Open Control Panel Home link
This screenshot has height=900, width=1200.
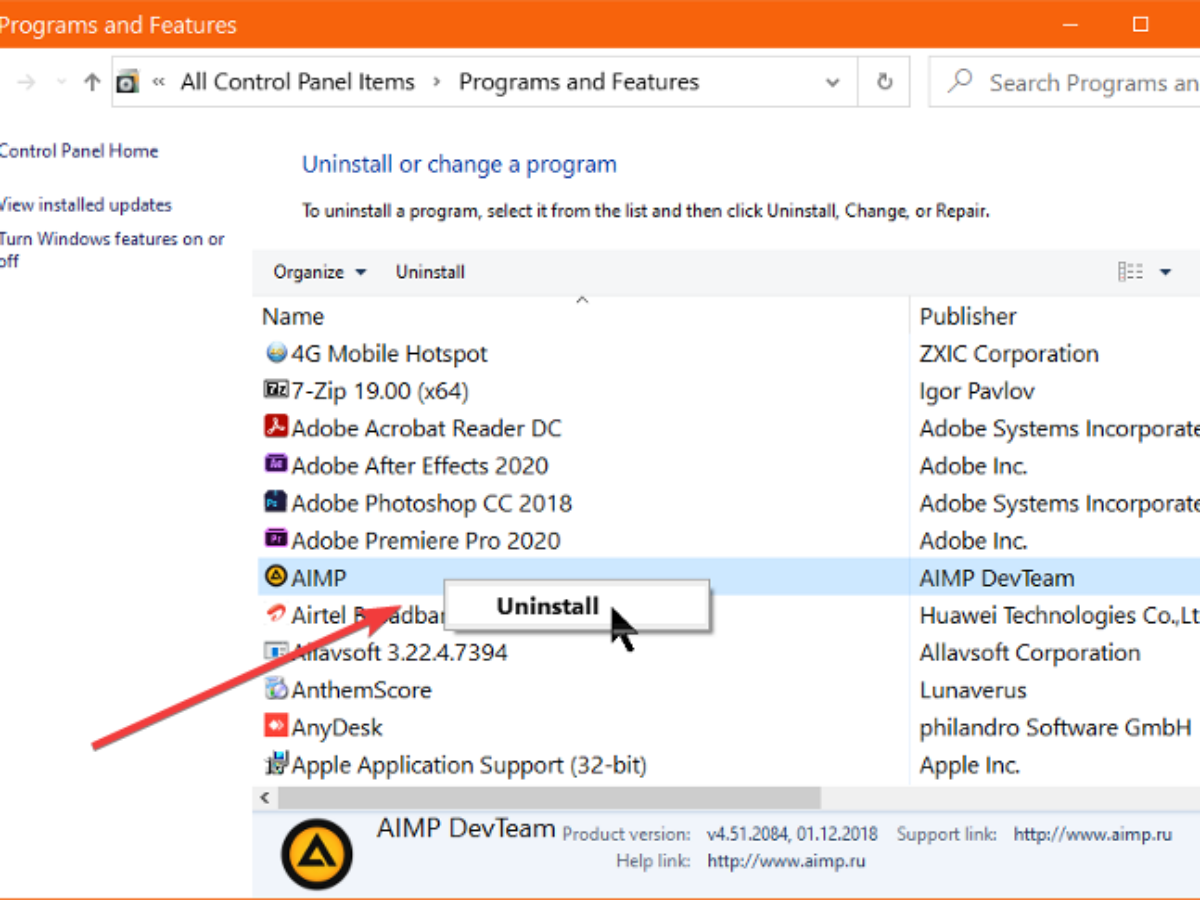[x=78, y=151]
